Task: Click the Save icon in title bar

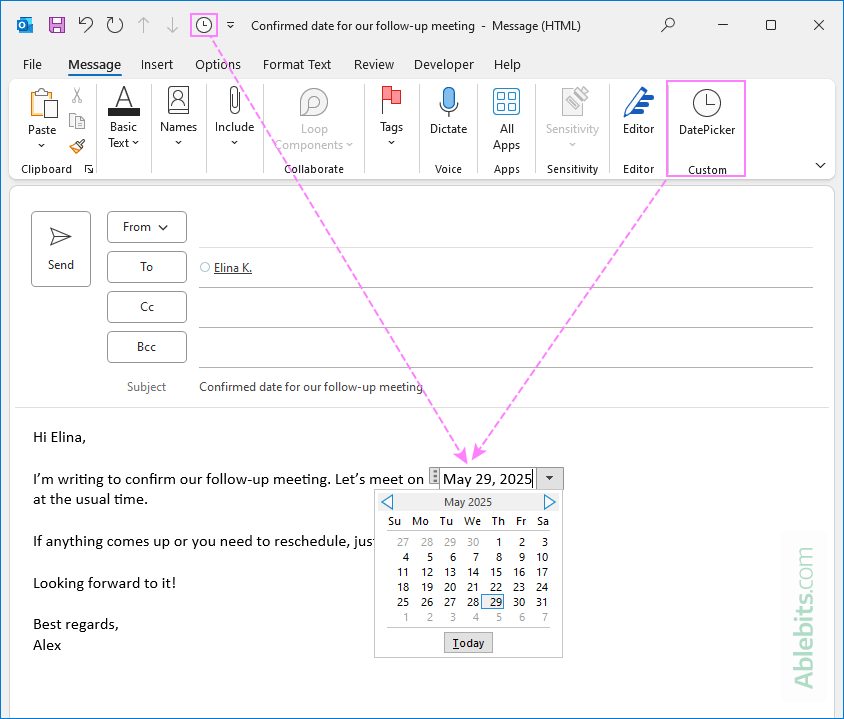Action: 57,25
